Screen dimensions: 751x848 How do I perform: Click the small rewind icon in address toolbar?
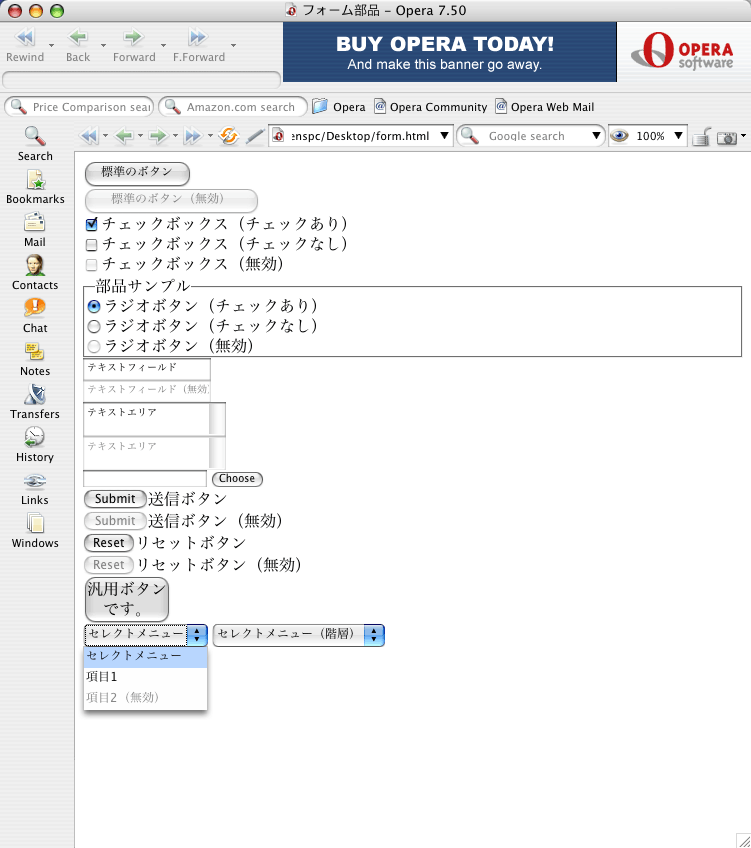89,136
